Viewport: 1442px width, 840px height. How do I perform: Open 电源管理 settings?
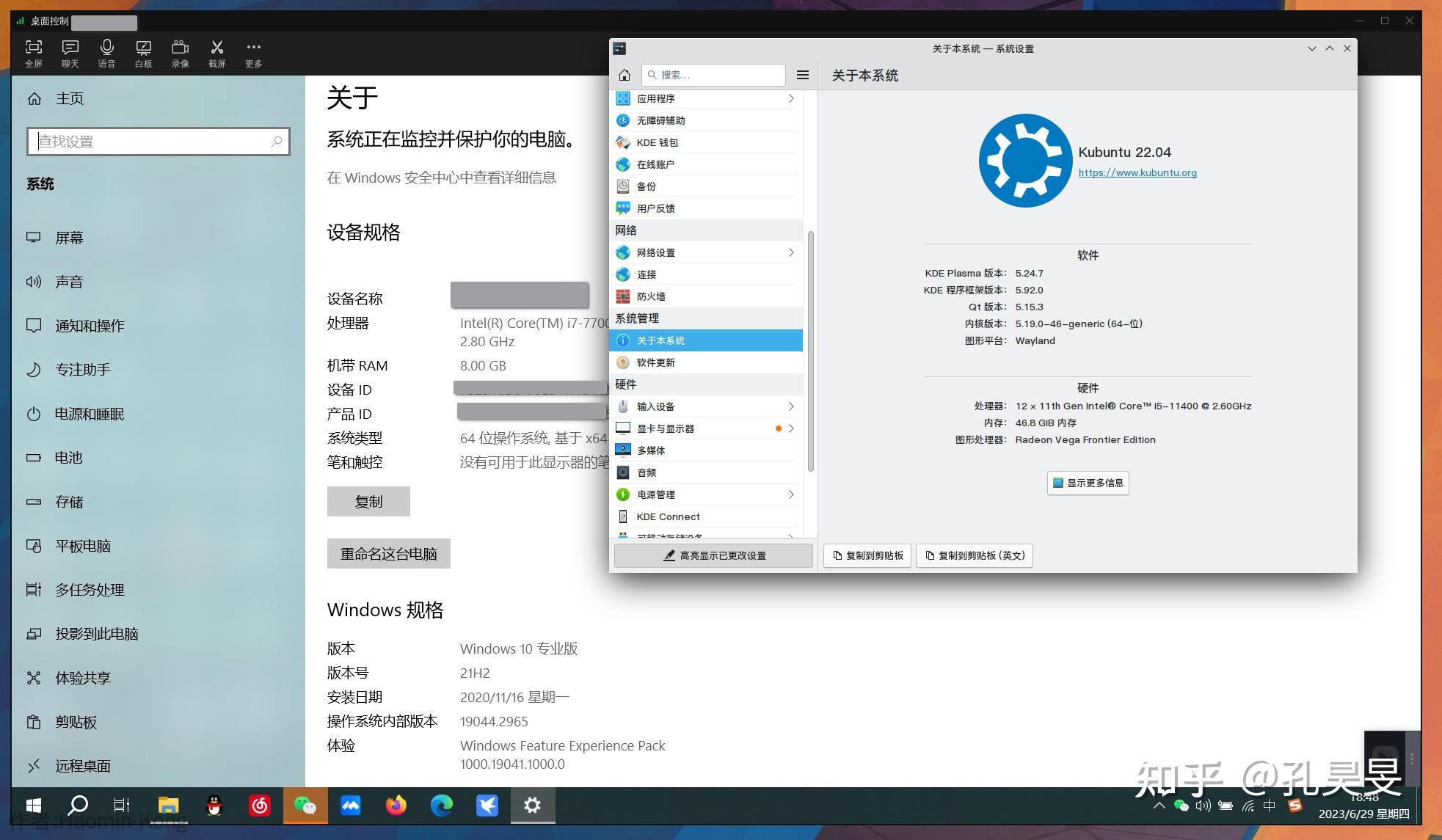(706, 494)
